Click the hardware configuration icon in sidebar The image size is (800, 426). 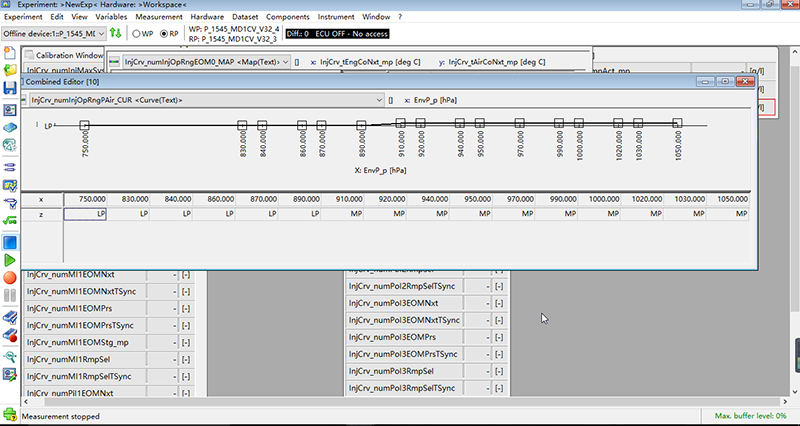point(10,110)
